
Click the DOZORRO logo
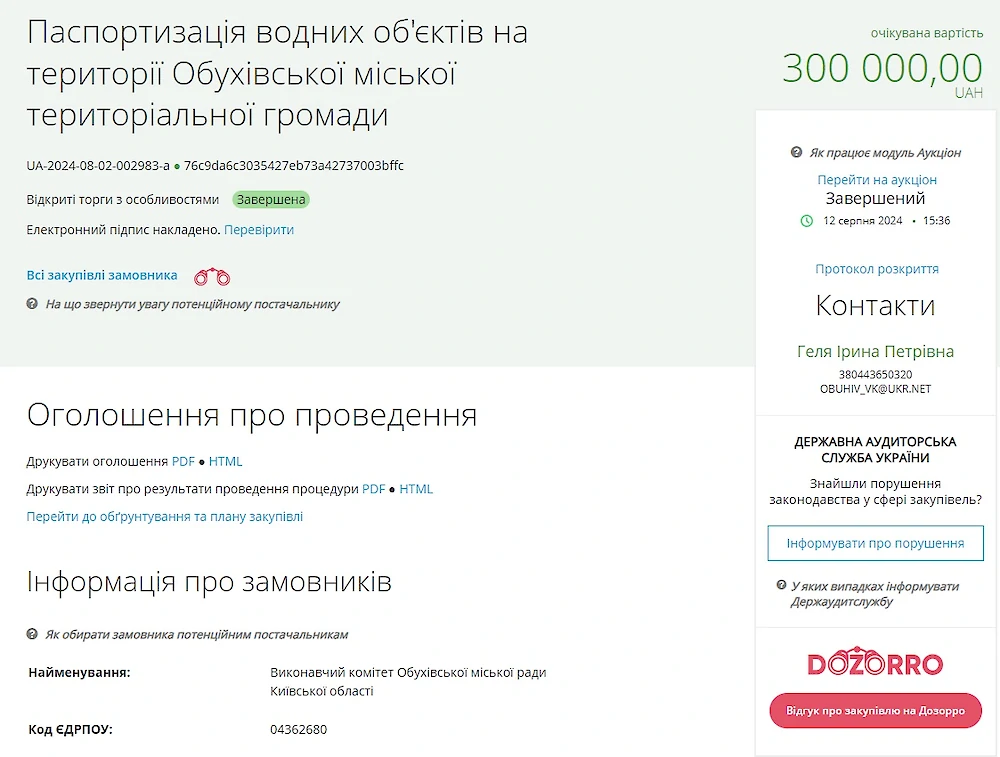point(875,664)
